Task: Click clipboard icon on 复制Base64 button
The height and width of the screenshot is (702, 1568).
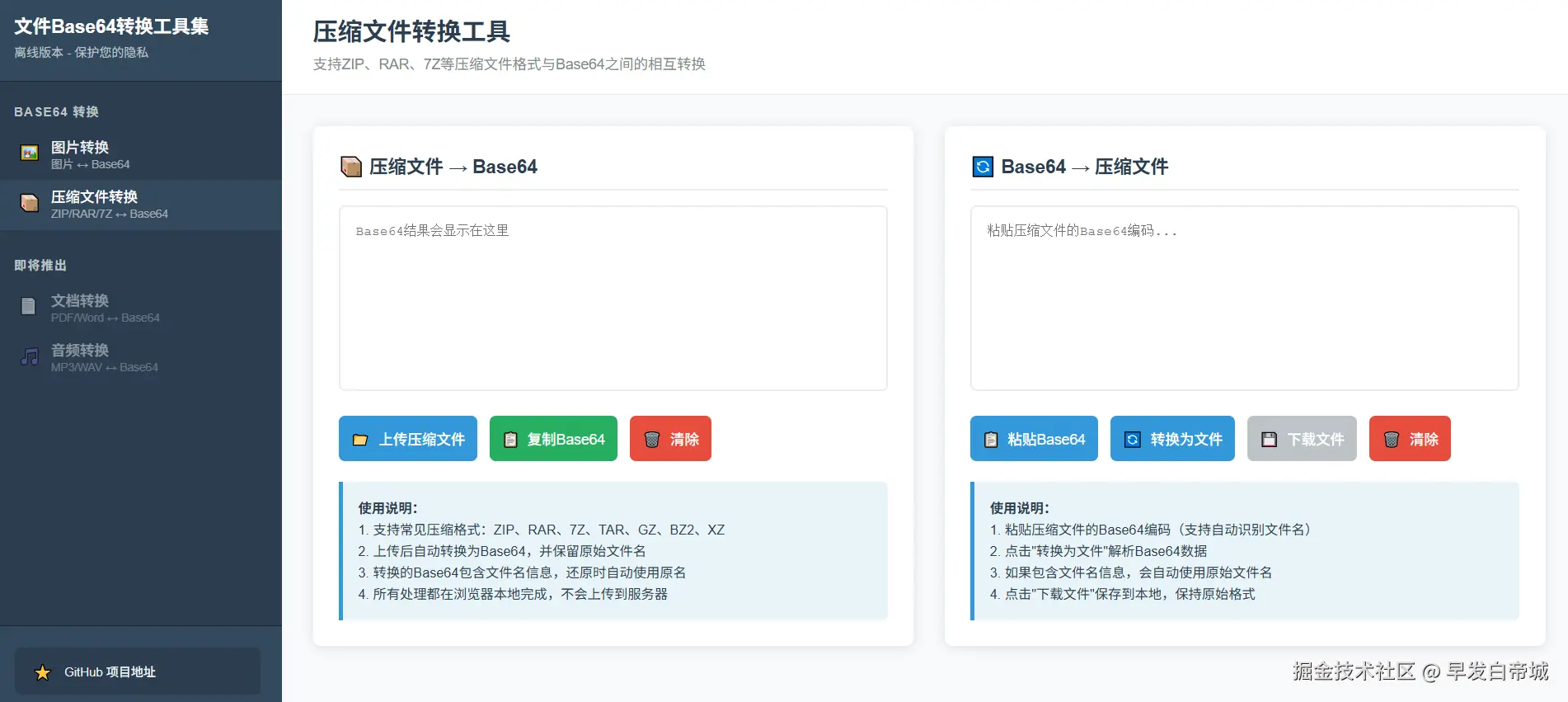Action: pos(510,440)
